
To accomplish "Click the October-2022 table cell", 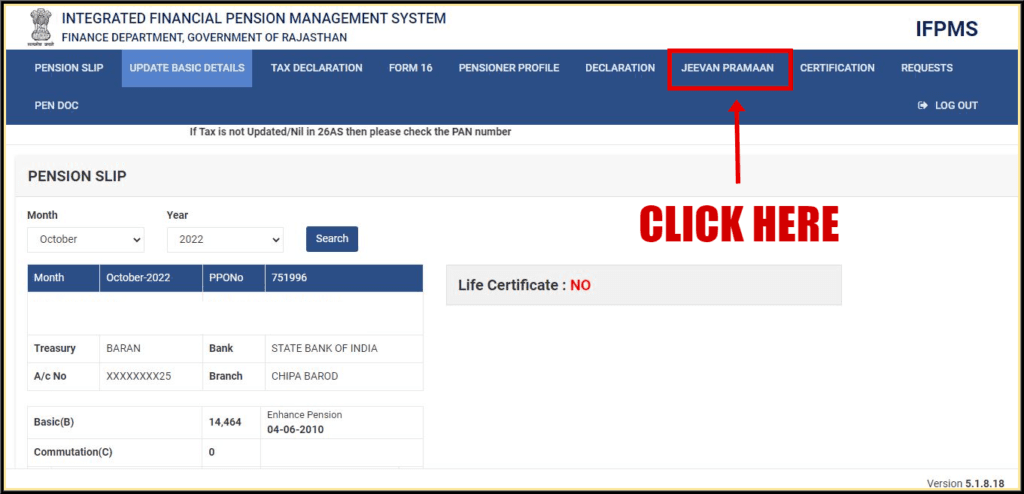I will click(x=151, y=278).
